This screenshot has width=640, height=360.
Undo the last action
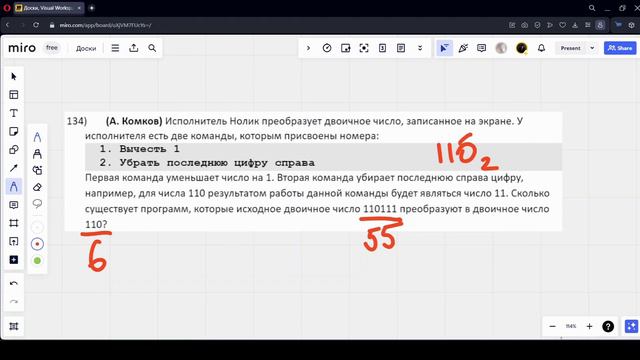pyautogui.click(x=14, y=284)
